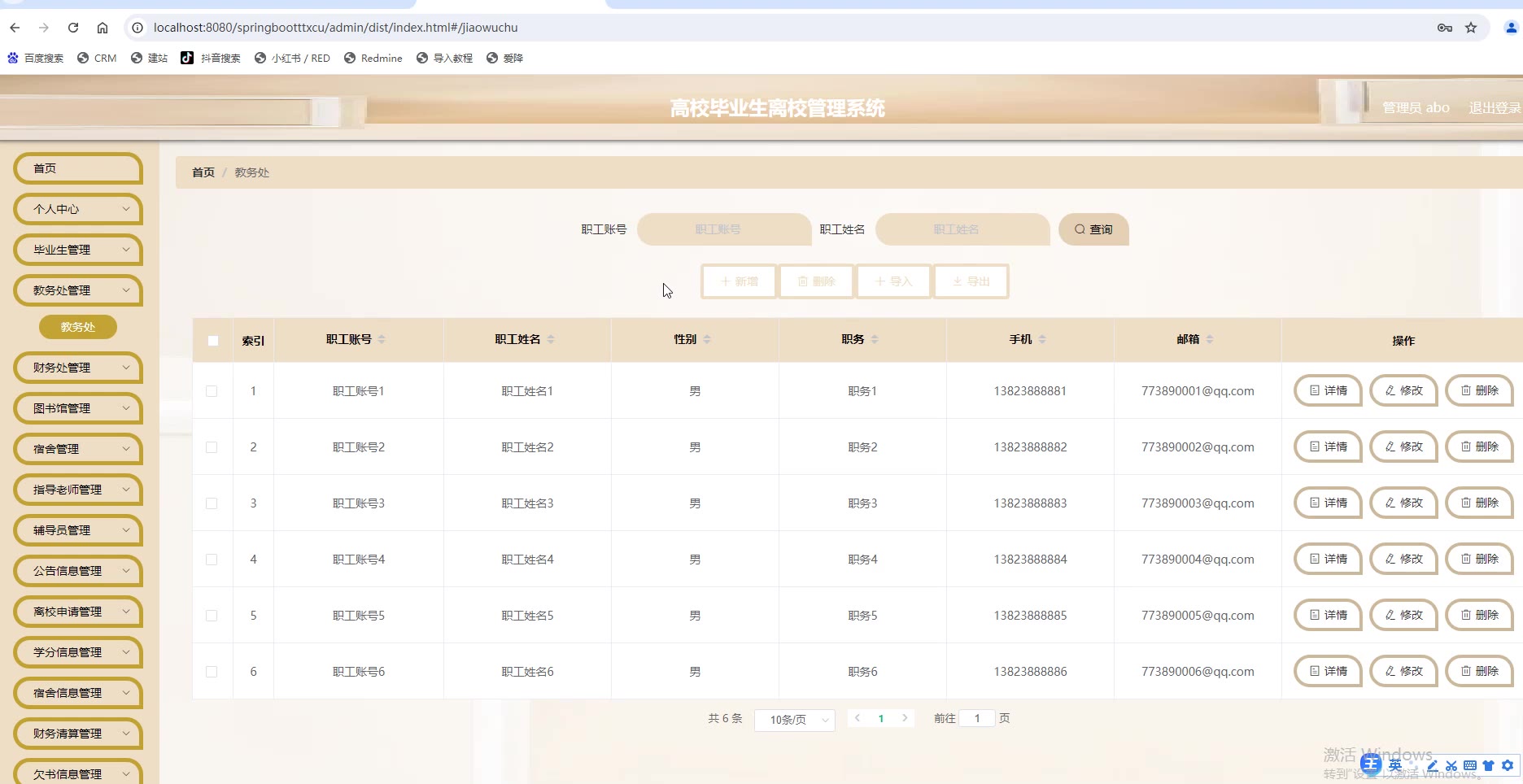Open the 10条/页 page size dropdown
Image resolution: width=1523 pixels, height=784 pixels.
tap(794, 720)
